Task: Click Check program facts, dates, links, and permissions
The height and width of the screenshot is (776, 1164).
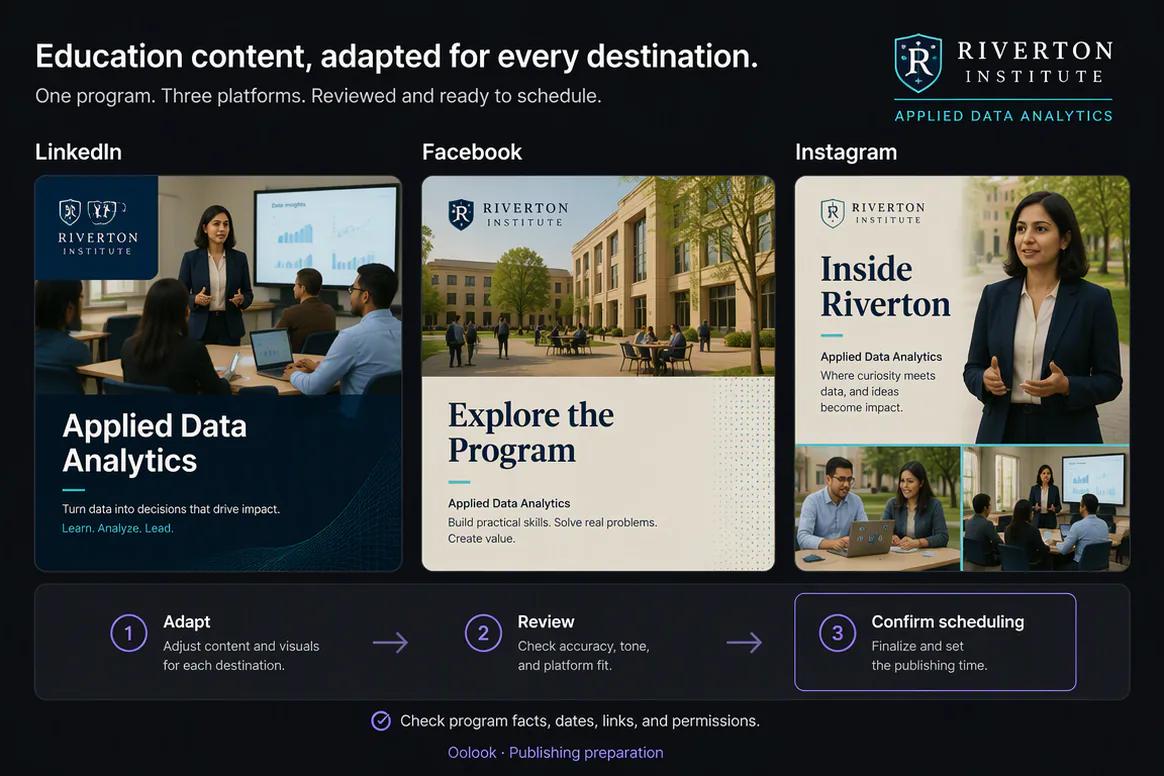Action: (x=580, y=721)
